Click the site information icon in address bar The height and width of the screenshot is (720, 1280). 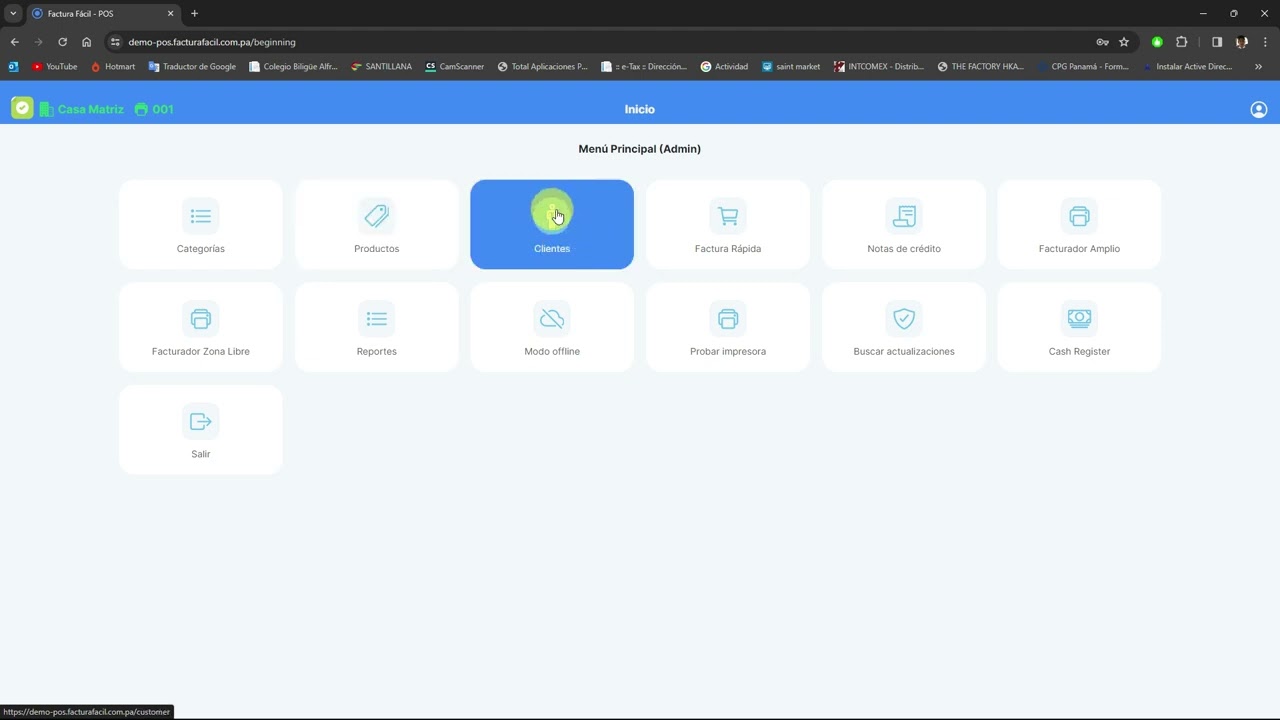pos(115,42)
